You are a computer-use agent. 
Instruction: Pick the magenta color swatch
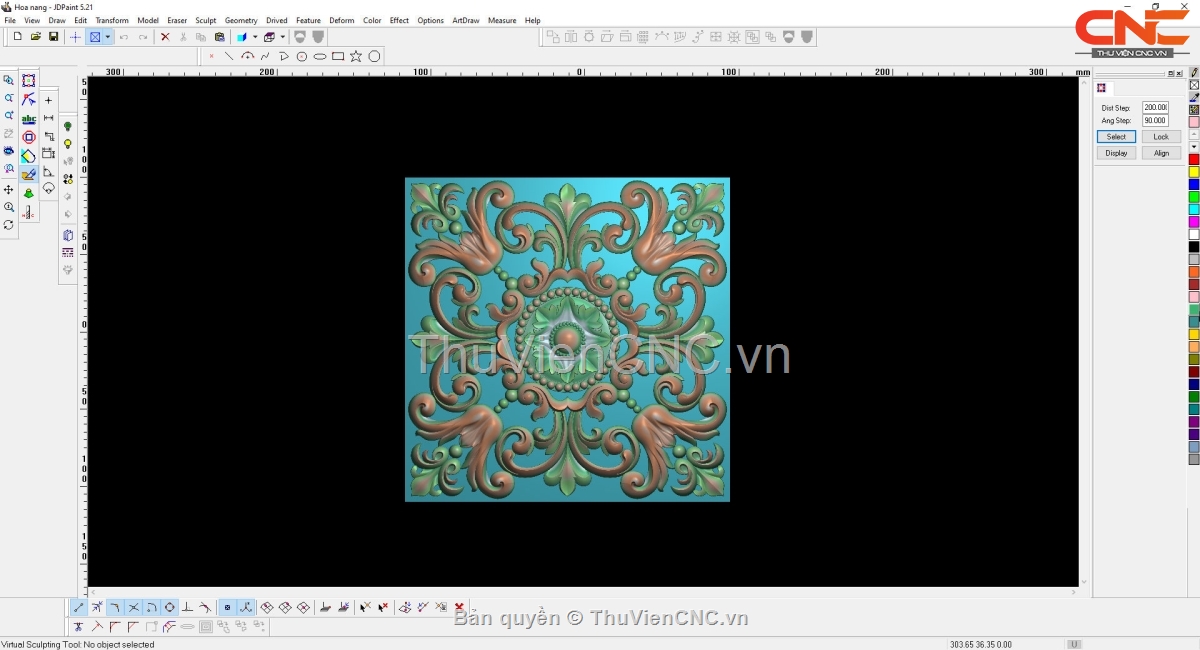(1194, 222)
